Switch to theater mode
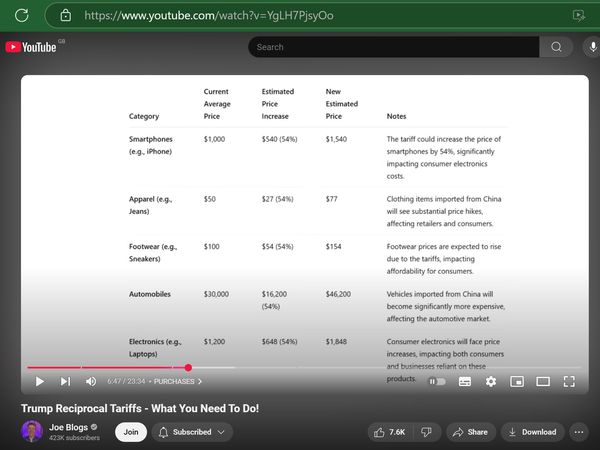The height and width of the screenshot is (450, 600). click(543, 382)
